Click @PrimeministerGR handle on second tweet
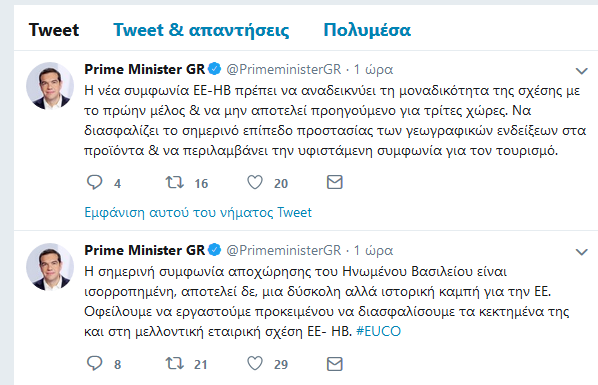 (x=284, y=250)
